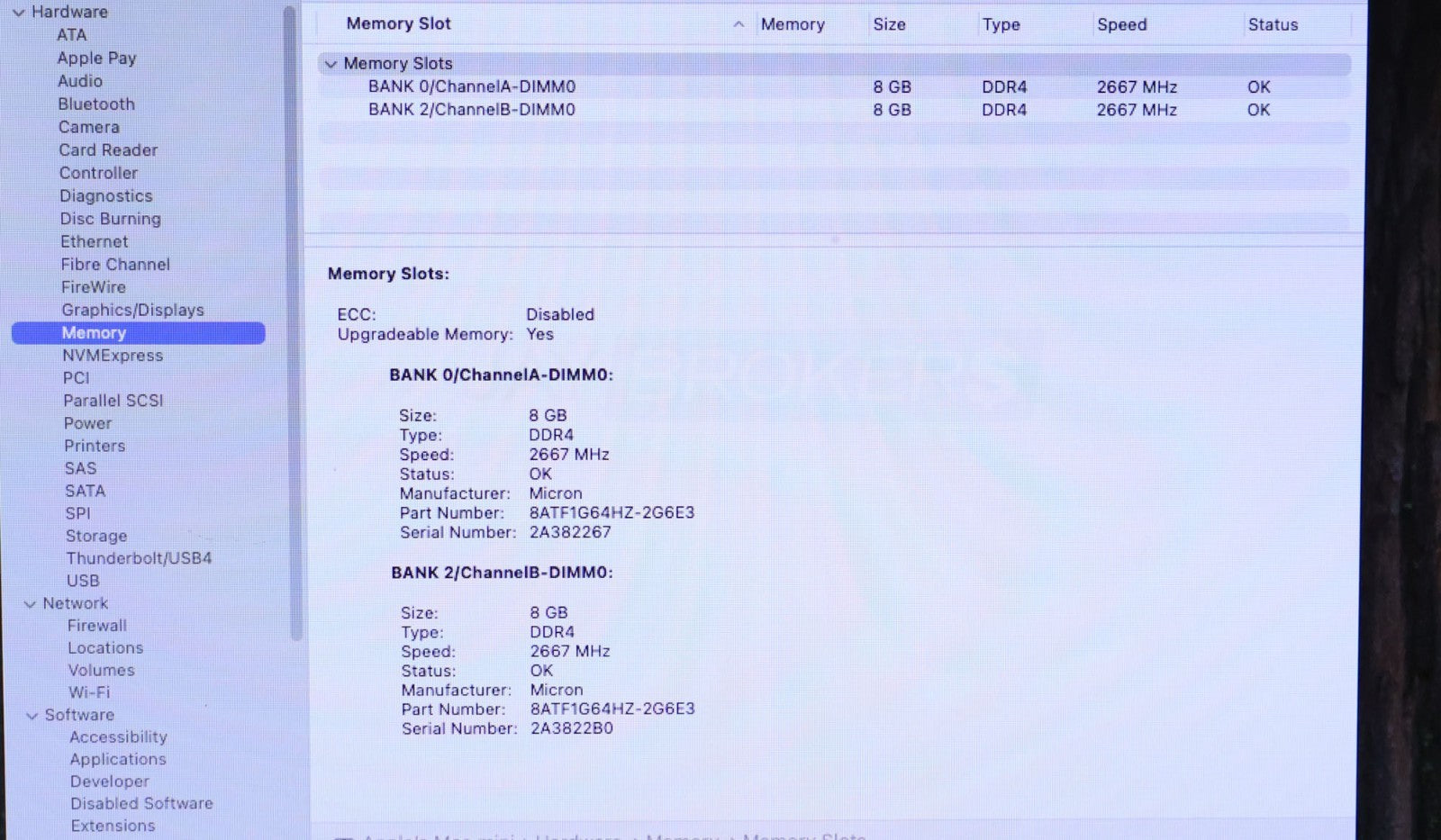Select the BANK 2/ChannelB-DIMM0 row
Viewport: 1441px width, 840px height.
(471, 110)
